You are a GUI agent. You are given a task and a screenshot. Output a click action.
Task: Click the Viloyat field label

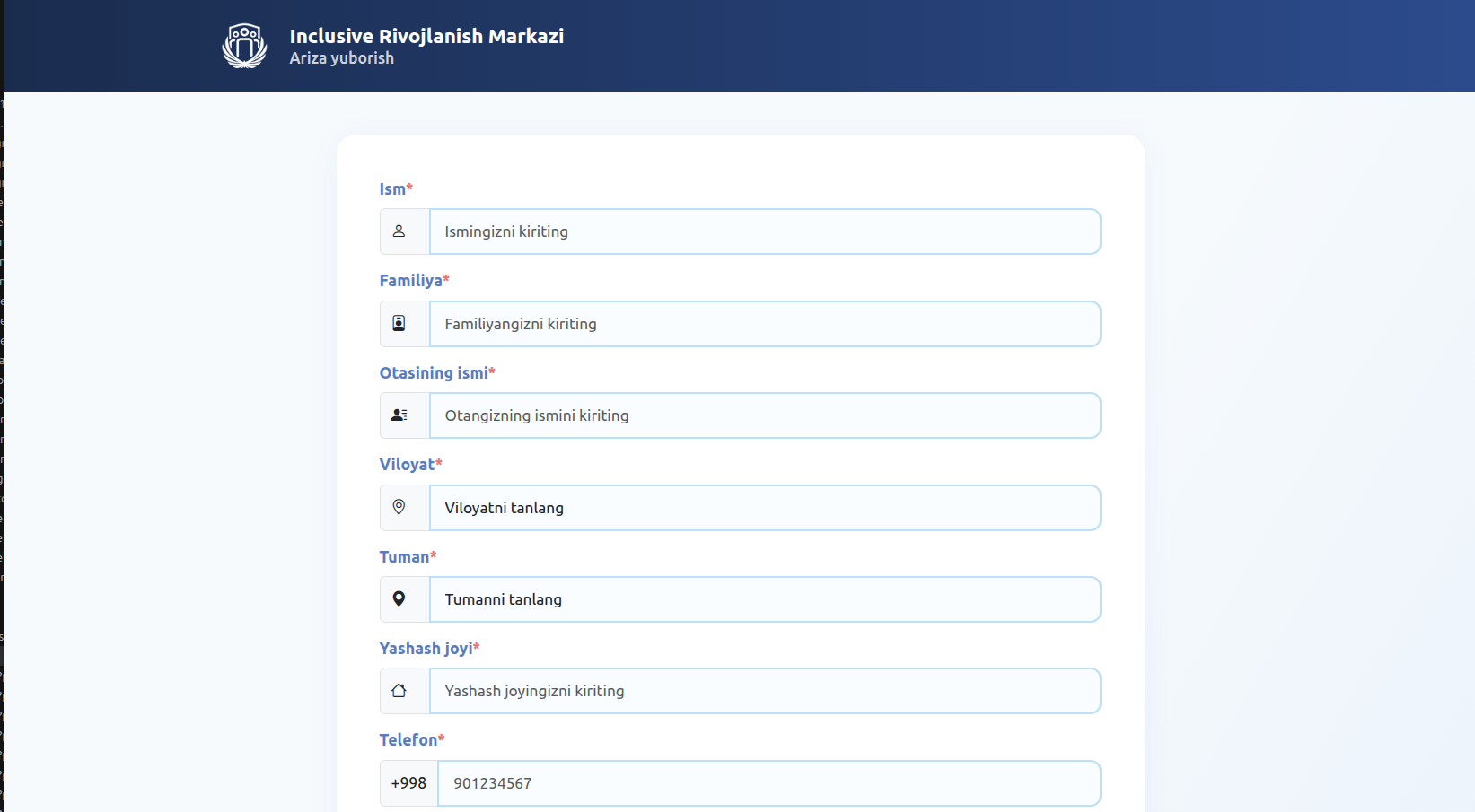click(x=406, y=464)
